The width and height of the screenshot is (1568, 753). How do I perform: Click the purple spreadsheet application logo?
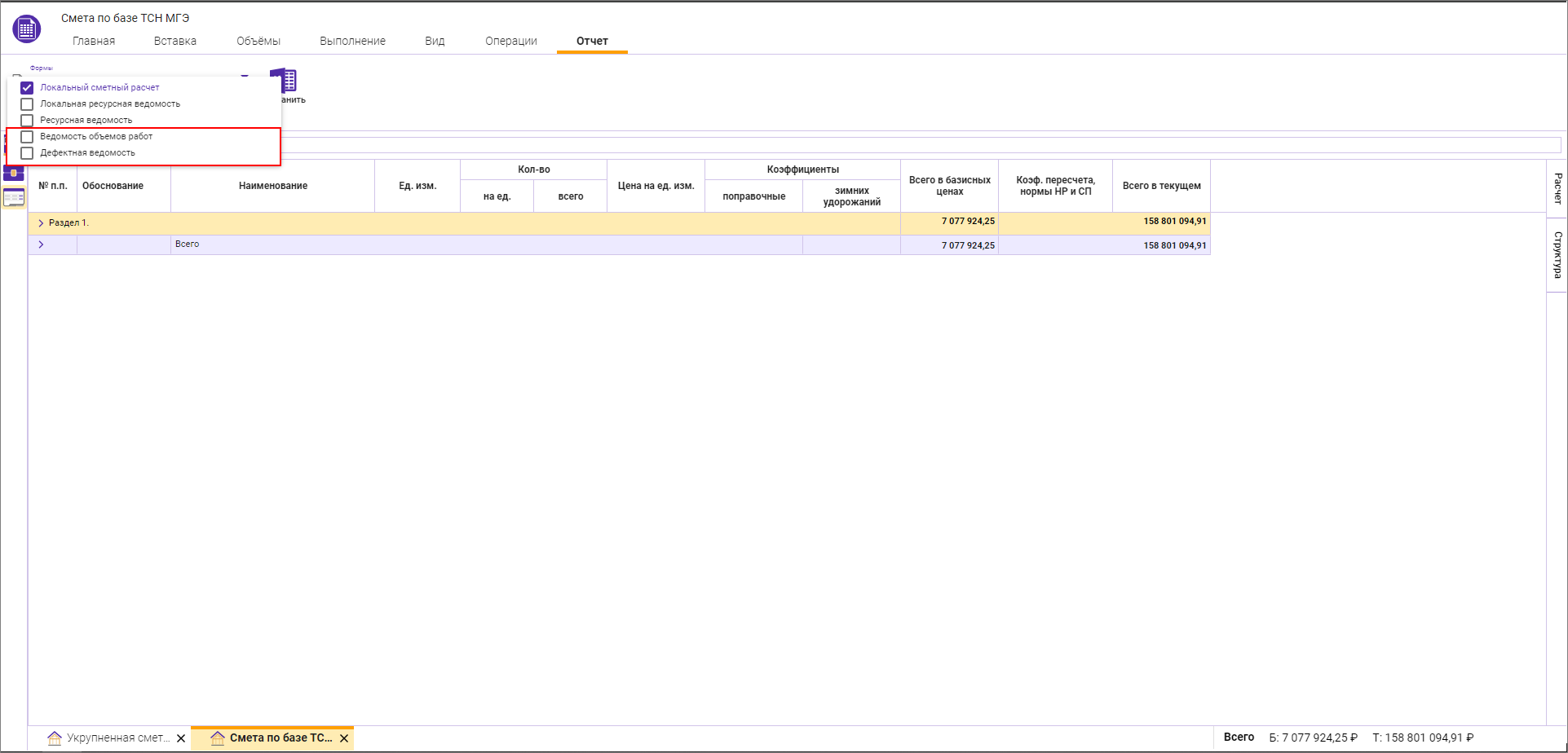pyautogui.click(x=26, y=29)
